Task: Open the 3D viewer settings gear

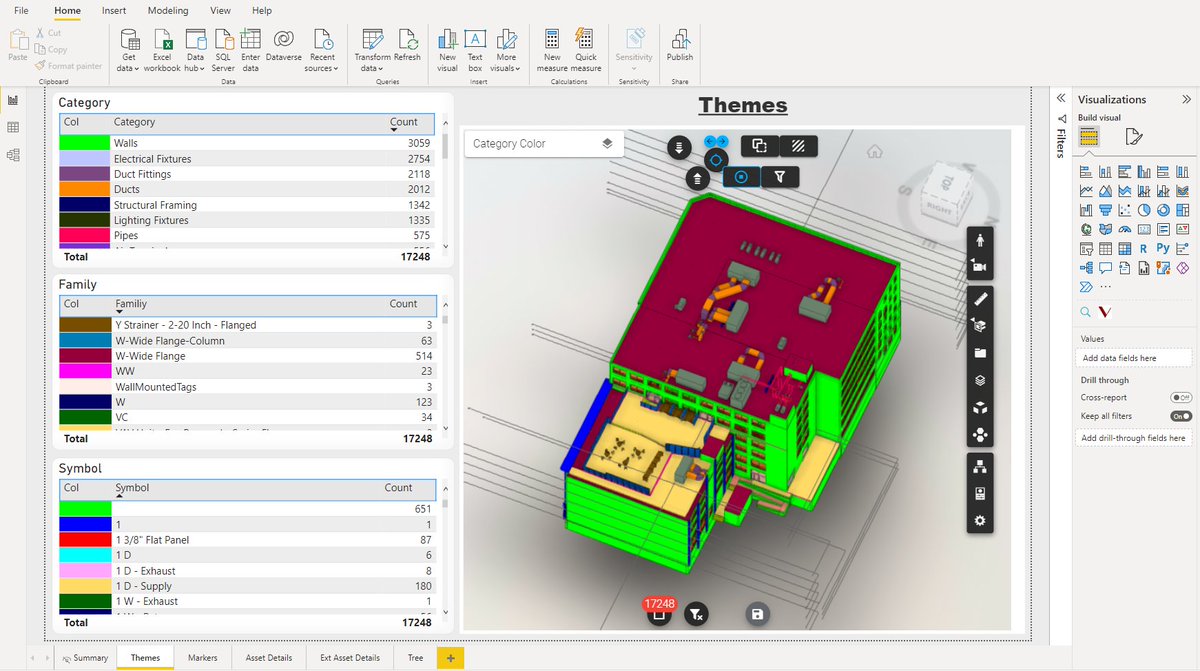Action: (x=980, y=520)
